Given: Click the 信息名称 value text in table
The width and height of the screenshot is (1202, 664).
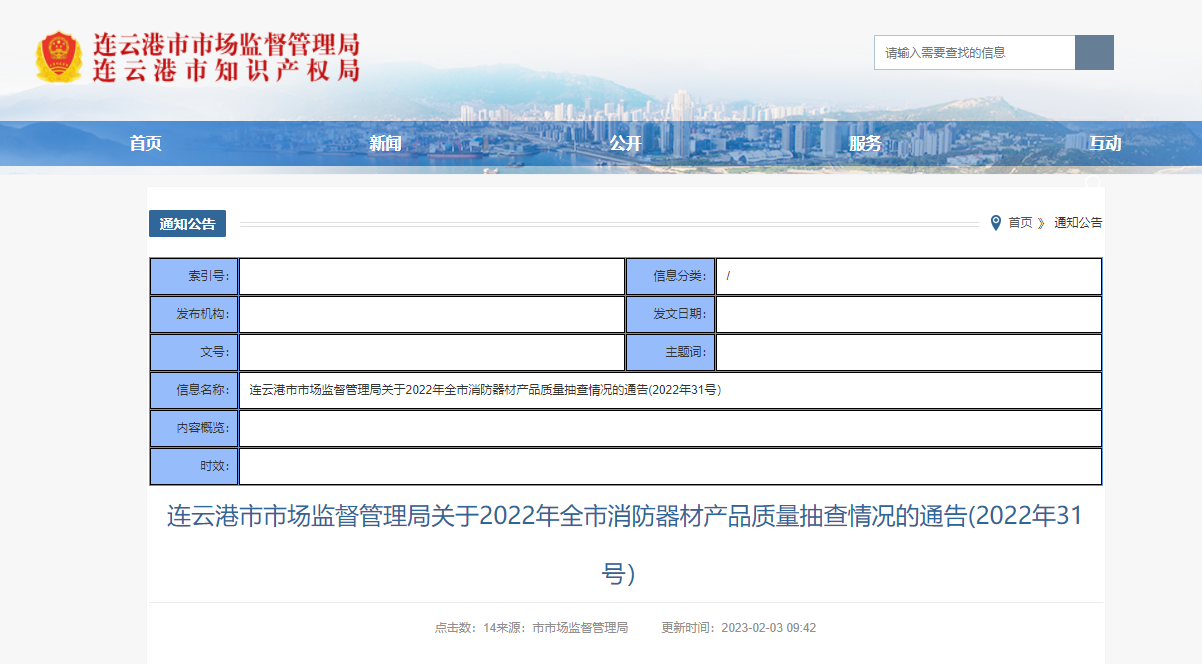Looking at the screenshot, I should [x=485, y=391].
